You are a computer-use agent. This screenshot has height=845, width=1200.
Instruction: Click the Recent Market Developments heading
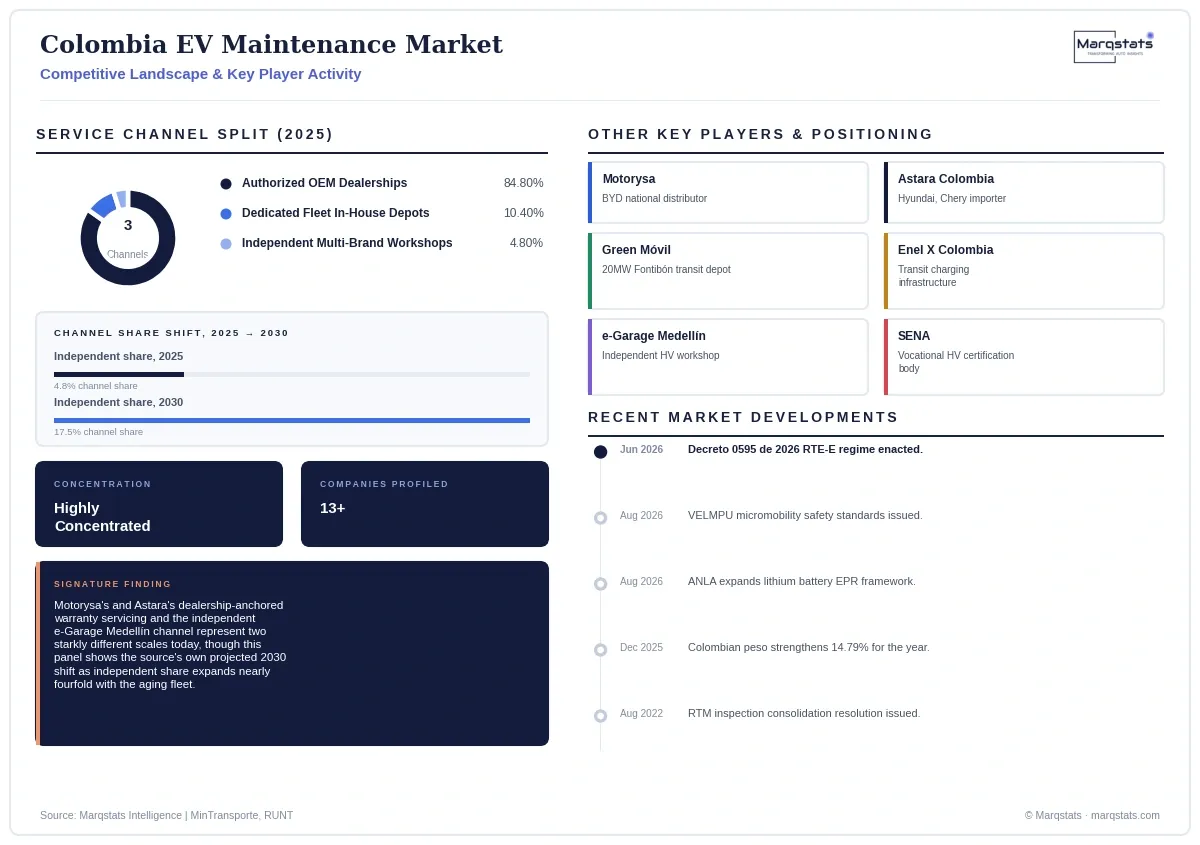744,417
